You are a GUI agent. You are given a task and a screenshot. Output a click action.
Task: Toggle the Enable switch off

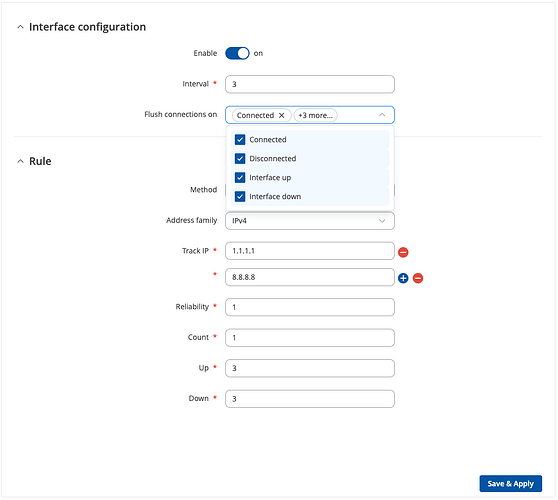pyautogui.click(x=237, y=53)
